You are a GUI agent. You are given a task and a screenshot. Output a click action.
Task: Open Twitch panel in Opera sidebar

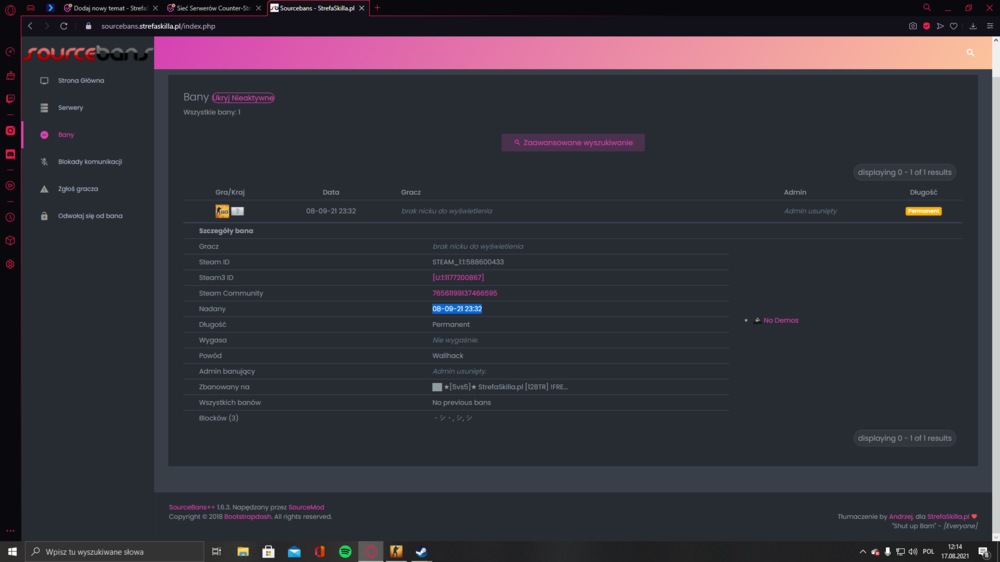(x=10, y=99)
